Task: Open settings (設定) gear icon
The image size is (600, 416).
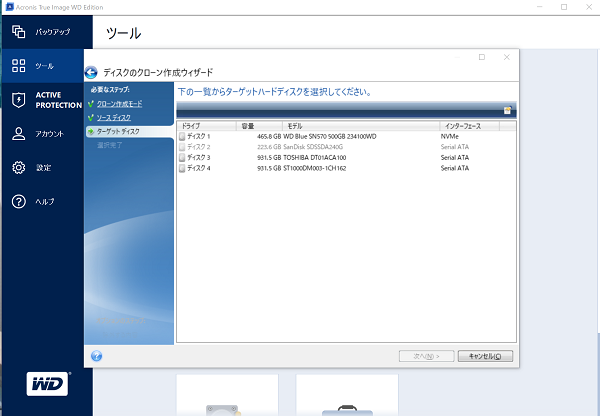Action: pyautogui.click(x=18, y=168)
